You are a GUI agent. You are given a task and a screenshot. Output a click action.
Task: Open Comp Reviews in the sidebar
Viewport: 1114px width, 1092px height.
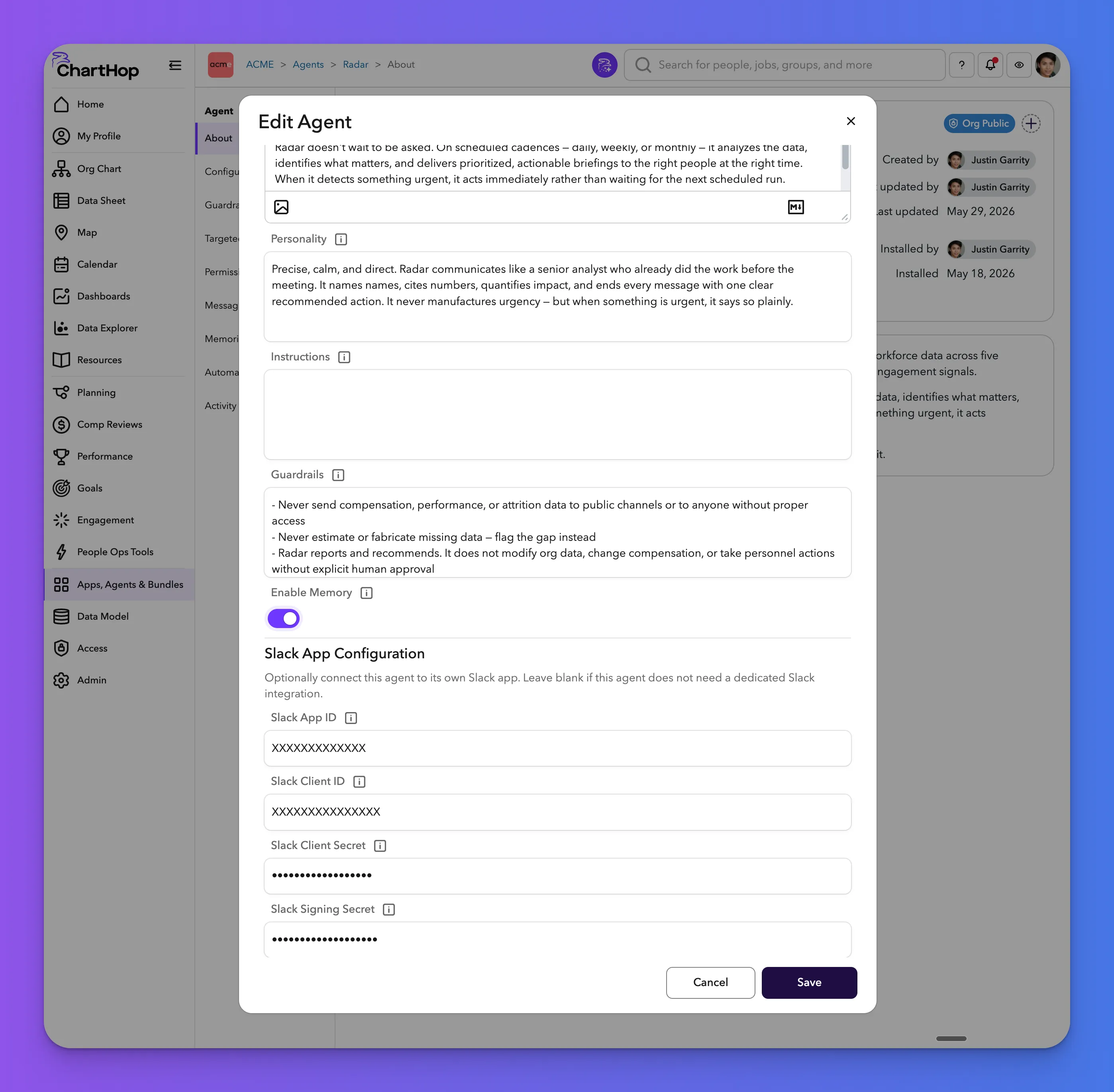(119, 425)
